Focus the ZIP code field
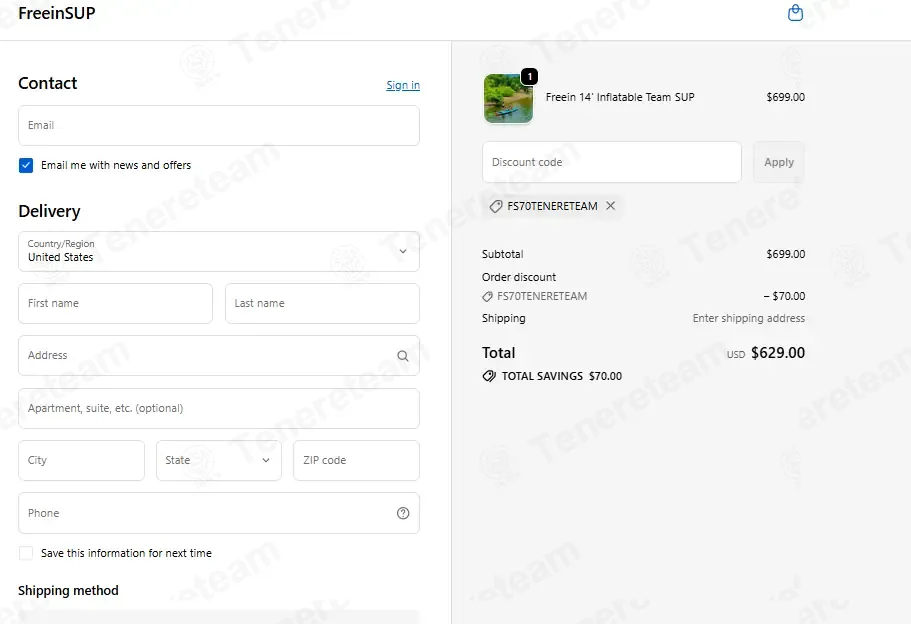Image resolution: width=911 pixels, height=624 pixels. pyautogui.click(x=357, y=460)
